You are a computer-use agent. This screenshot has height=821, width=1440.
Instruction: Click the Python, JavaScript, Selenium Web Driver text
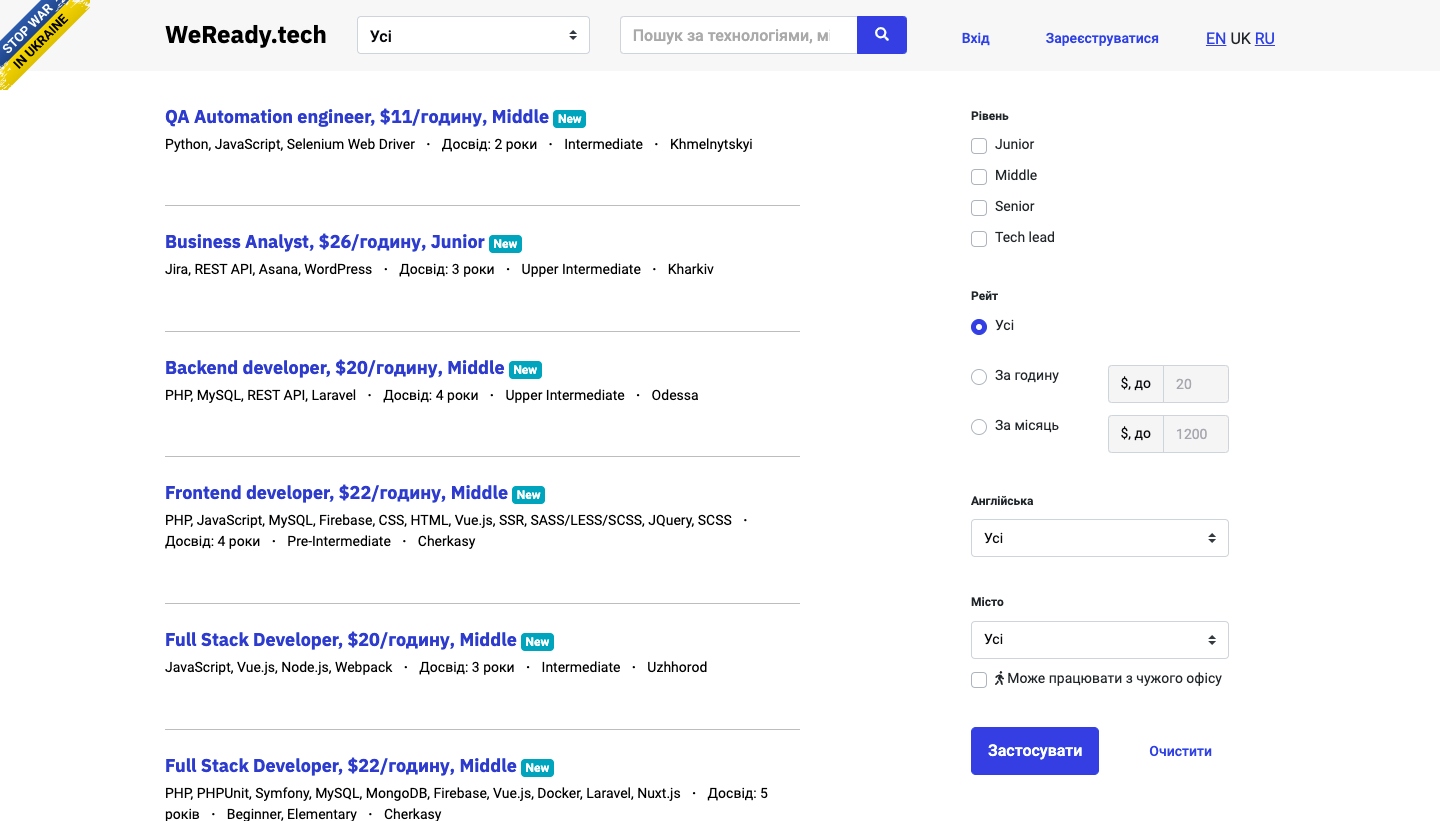(290, 144)
